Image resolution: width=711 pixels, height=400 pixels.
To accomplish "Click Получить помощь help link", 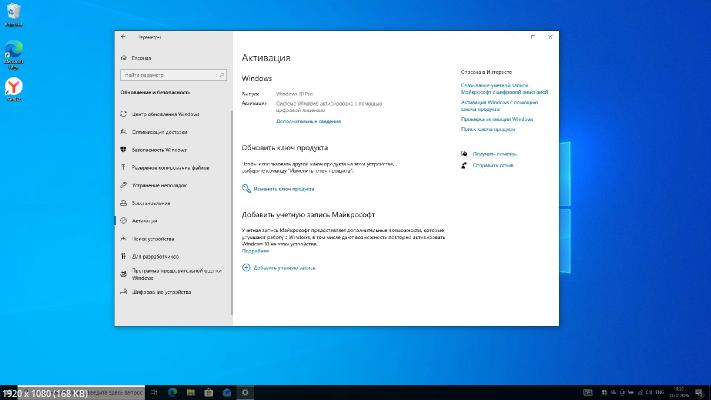I will point(495,154).
